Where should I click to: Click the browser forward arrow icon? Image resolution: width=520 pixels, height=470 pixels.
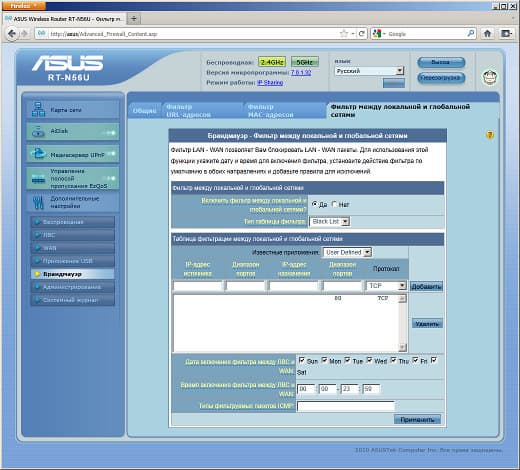click(24, 34)
